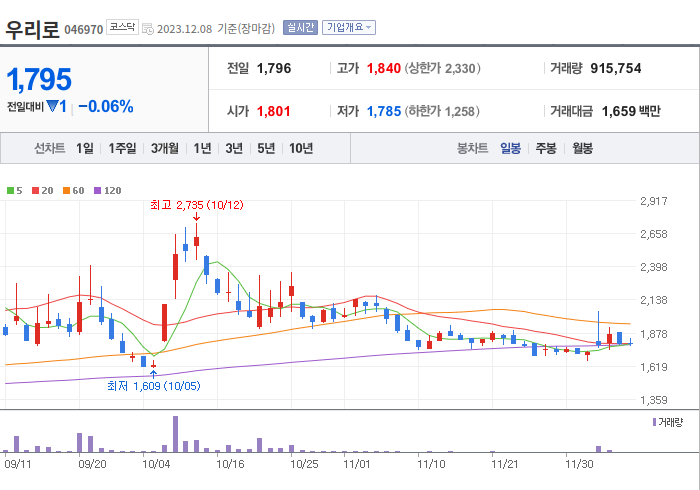
Task: Click the 2,917 price axis label
Action: (x=654, y=201)
